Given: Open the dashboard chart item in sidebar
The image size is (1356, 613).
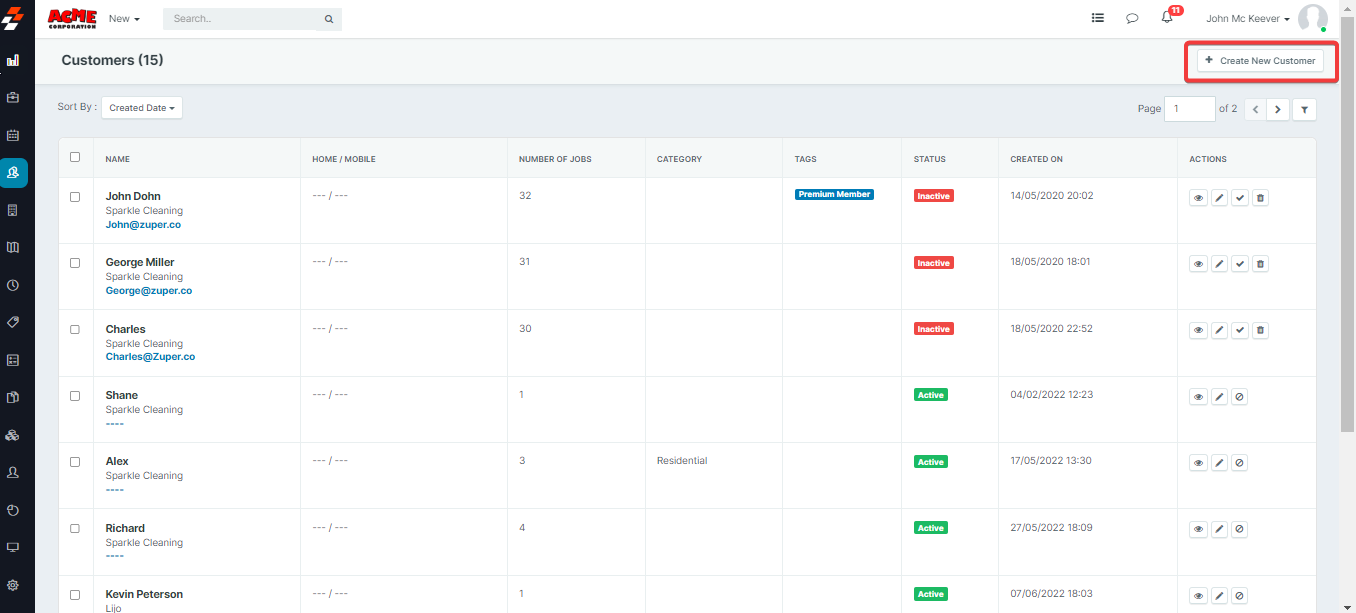Looking at the screenshot, I should pyautogui.click(x=13, y=60).
